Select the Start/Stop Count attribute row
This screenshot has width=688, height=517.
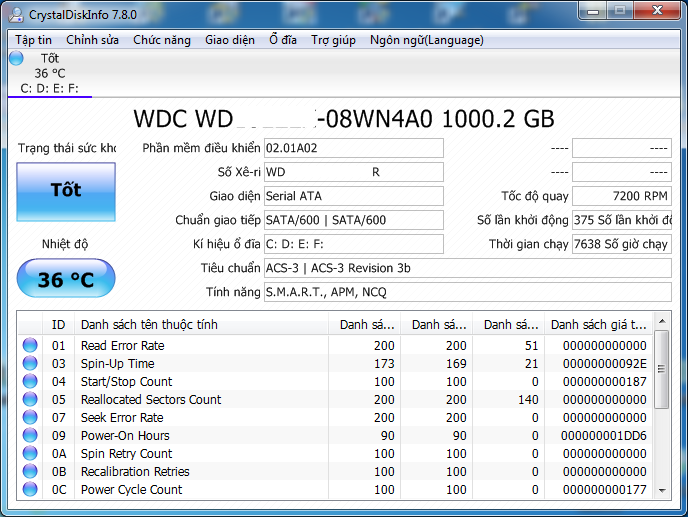coord(200,381)
